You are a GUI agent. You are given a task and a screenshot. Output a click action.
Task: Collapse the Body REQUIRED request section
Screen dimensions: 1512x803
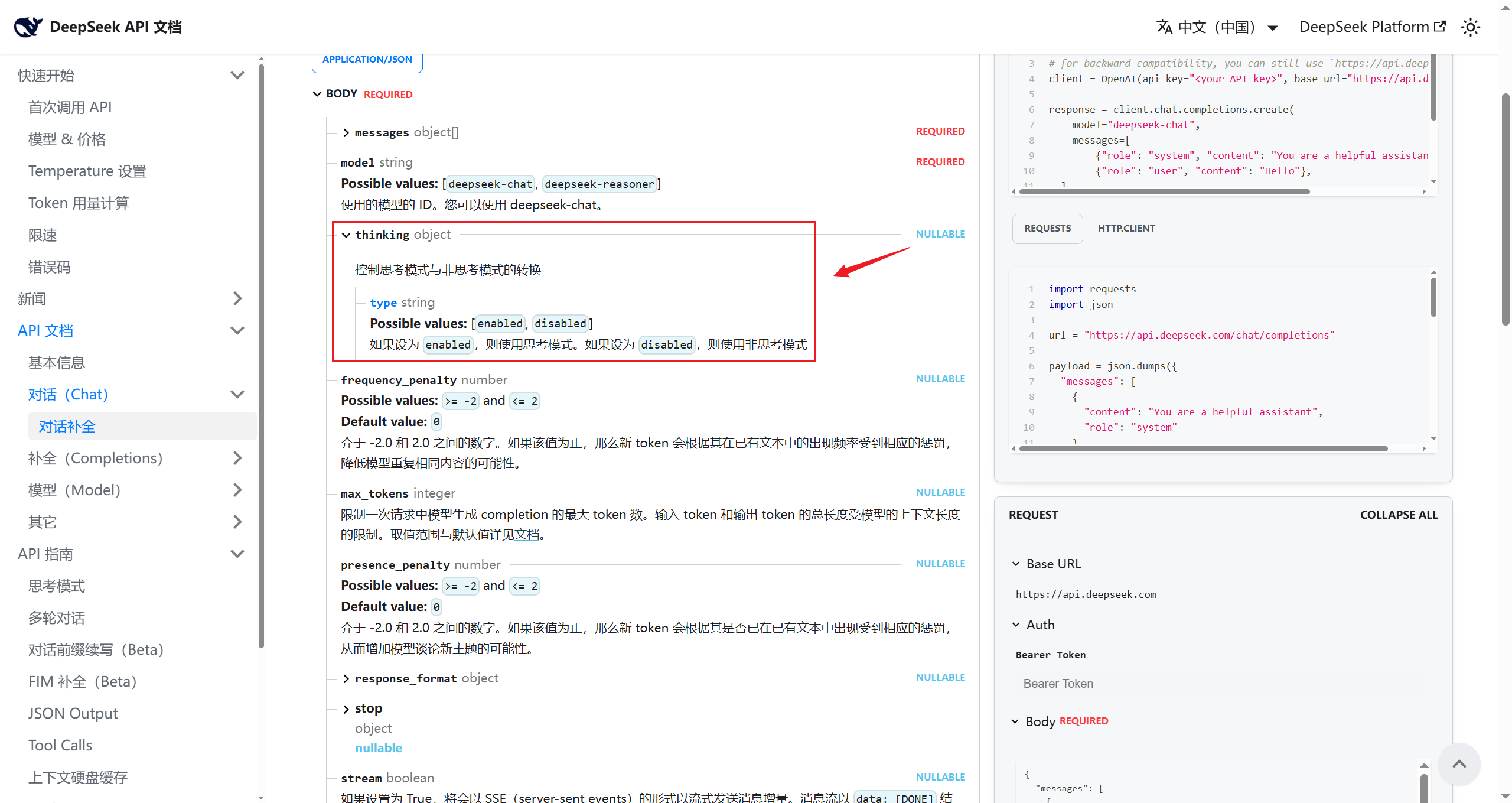click(1015, 721)
